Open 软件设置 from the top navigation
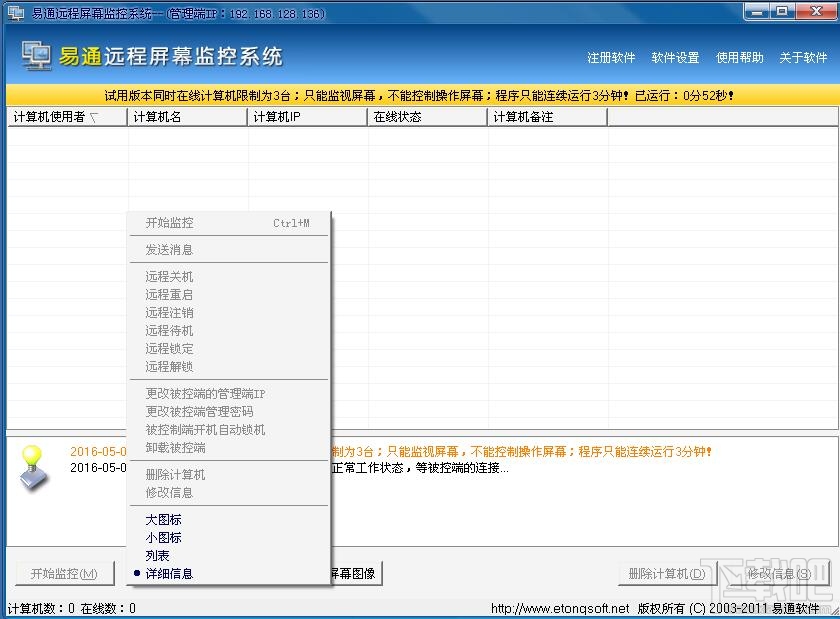Viewport: 840px width, 619px height. pyautogui.click(x=675, y=57)
